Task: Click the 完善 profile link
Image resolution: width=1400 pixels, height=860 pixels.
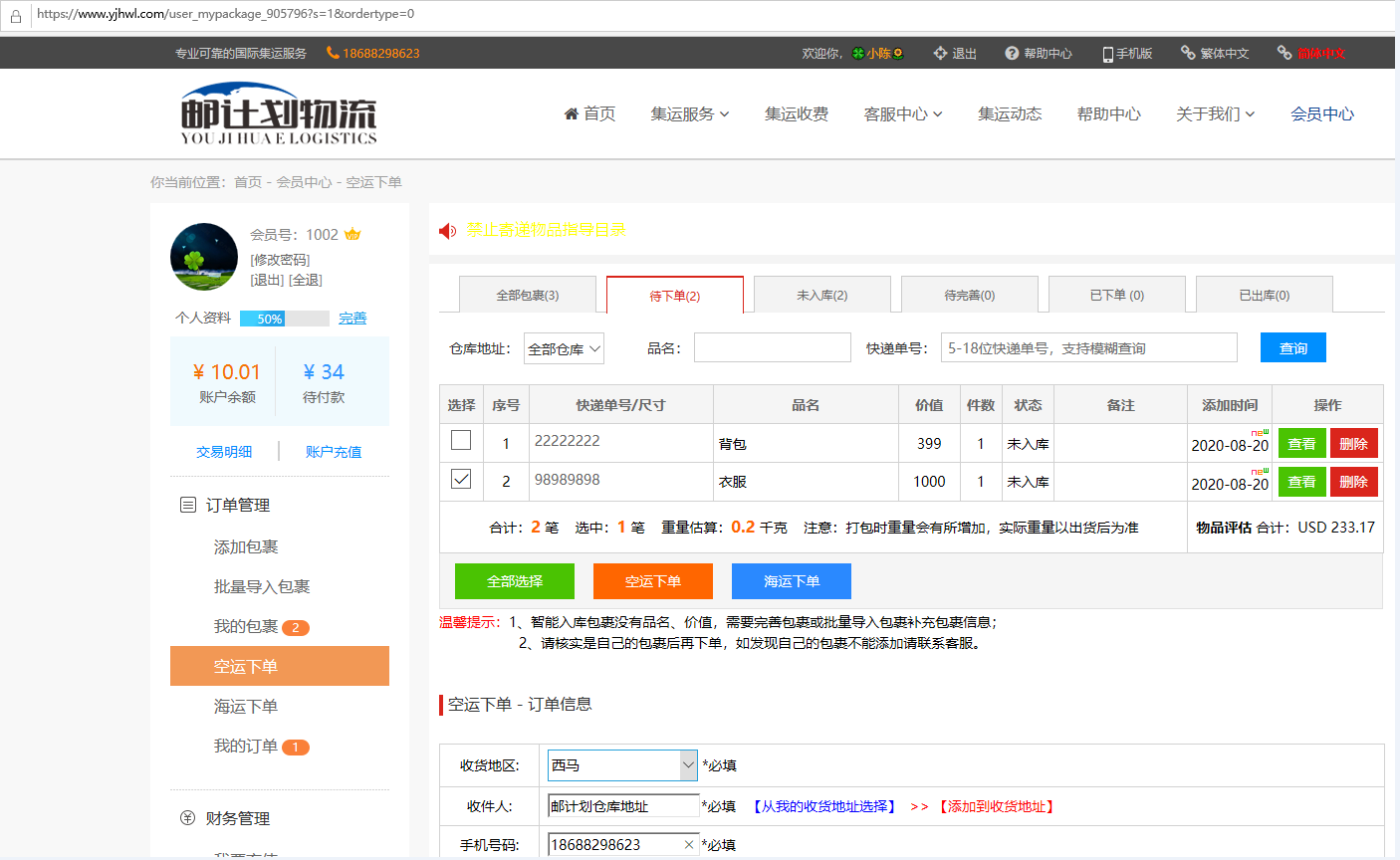Action: click(x=352, y=319)
